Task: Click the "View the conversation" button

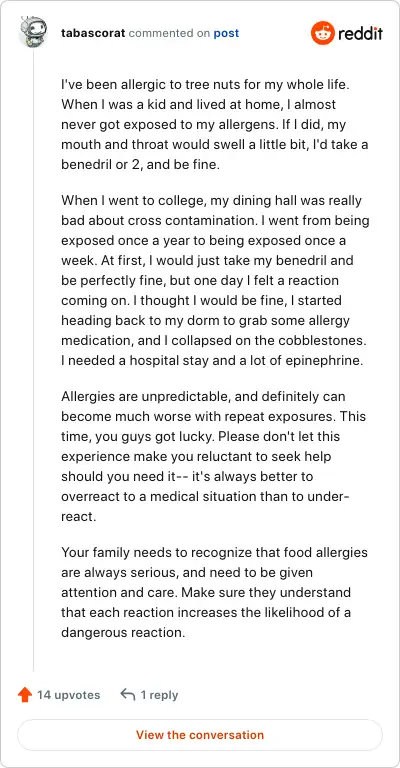Action: pyautogui.click(x=200, y=735)
